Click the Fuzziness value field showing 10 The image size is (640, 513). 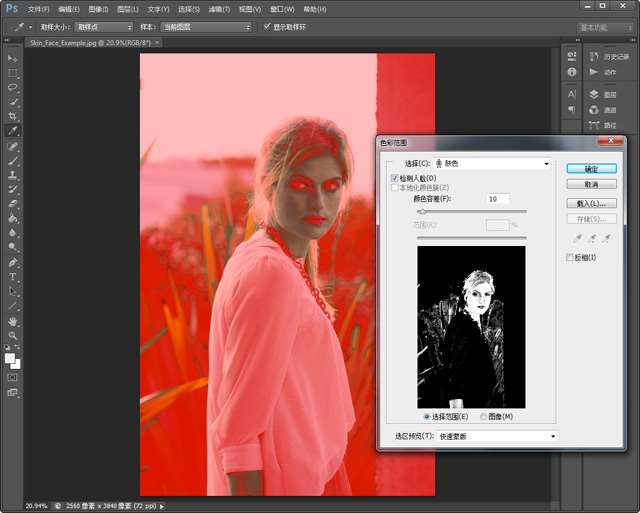tap(497, 199)
